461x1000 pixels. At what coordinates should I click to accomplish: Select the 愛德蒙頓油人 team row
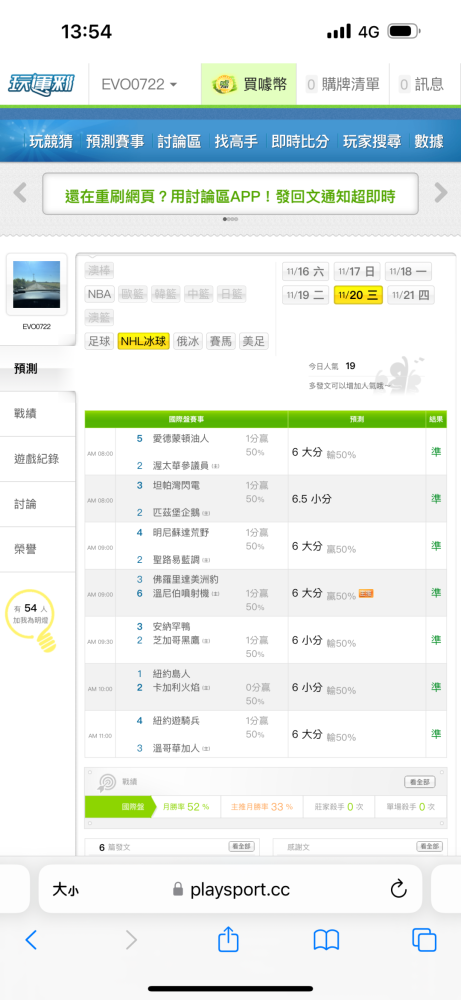coord(181,439)
